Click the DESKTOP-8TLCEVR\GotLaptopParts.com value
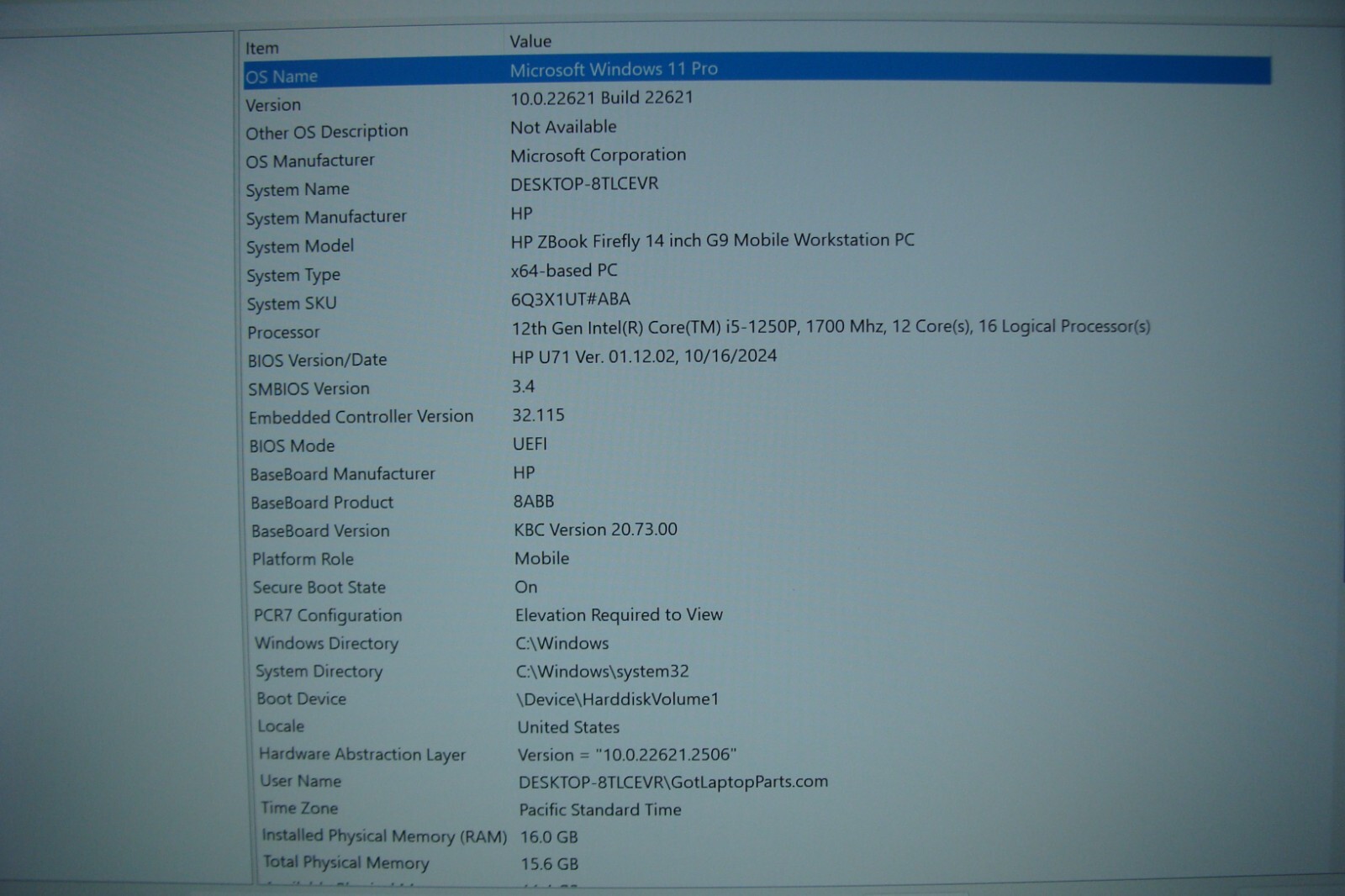The width and height of the screenshot is (1345, 896). 673,783
